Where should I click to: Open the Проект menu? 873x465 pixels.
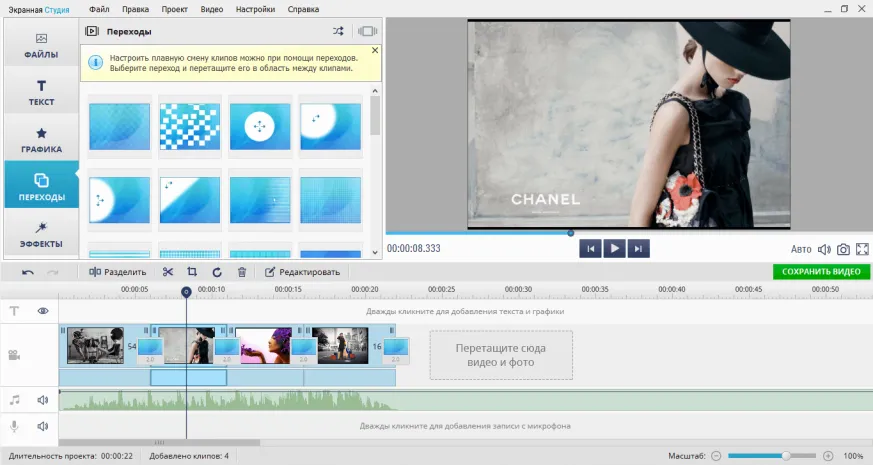[x=174, y=9]
